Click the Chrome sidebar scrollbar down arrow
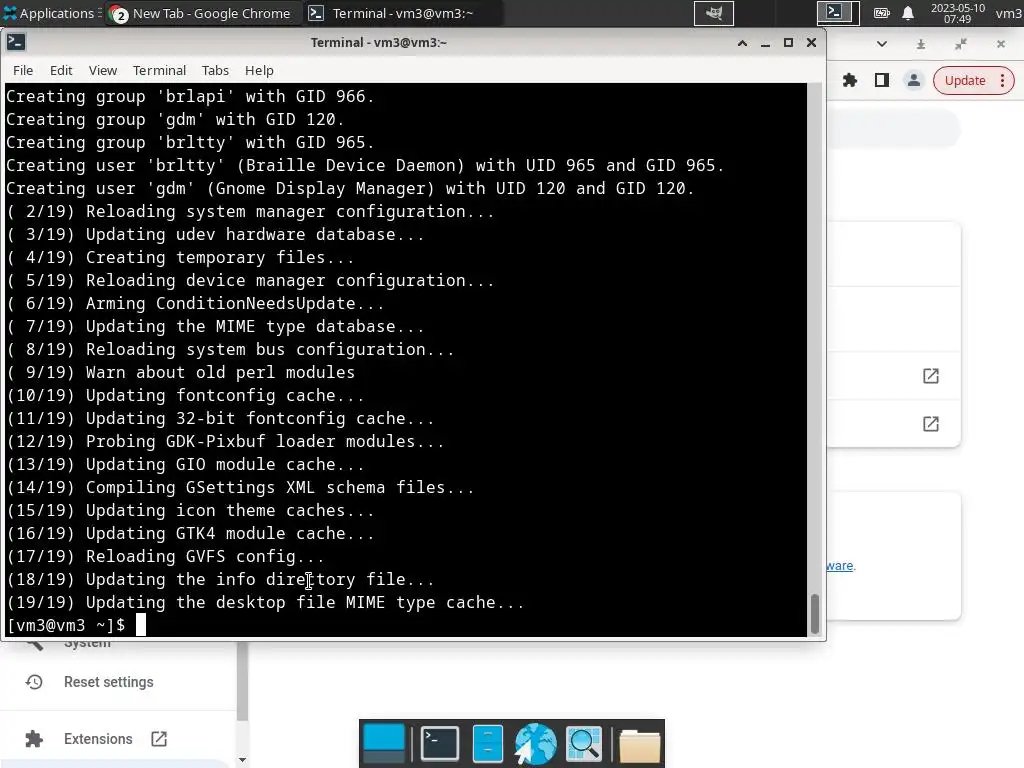The height and width of the screenshot is (768, 1024). pos(242,760)
